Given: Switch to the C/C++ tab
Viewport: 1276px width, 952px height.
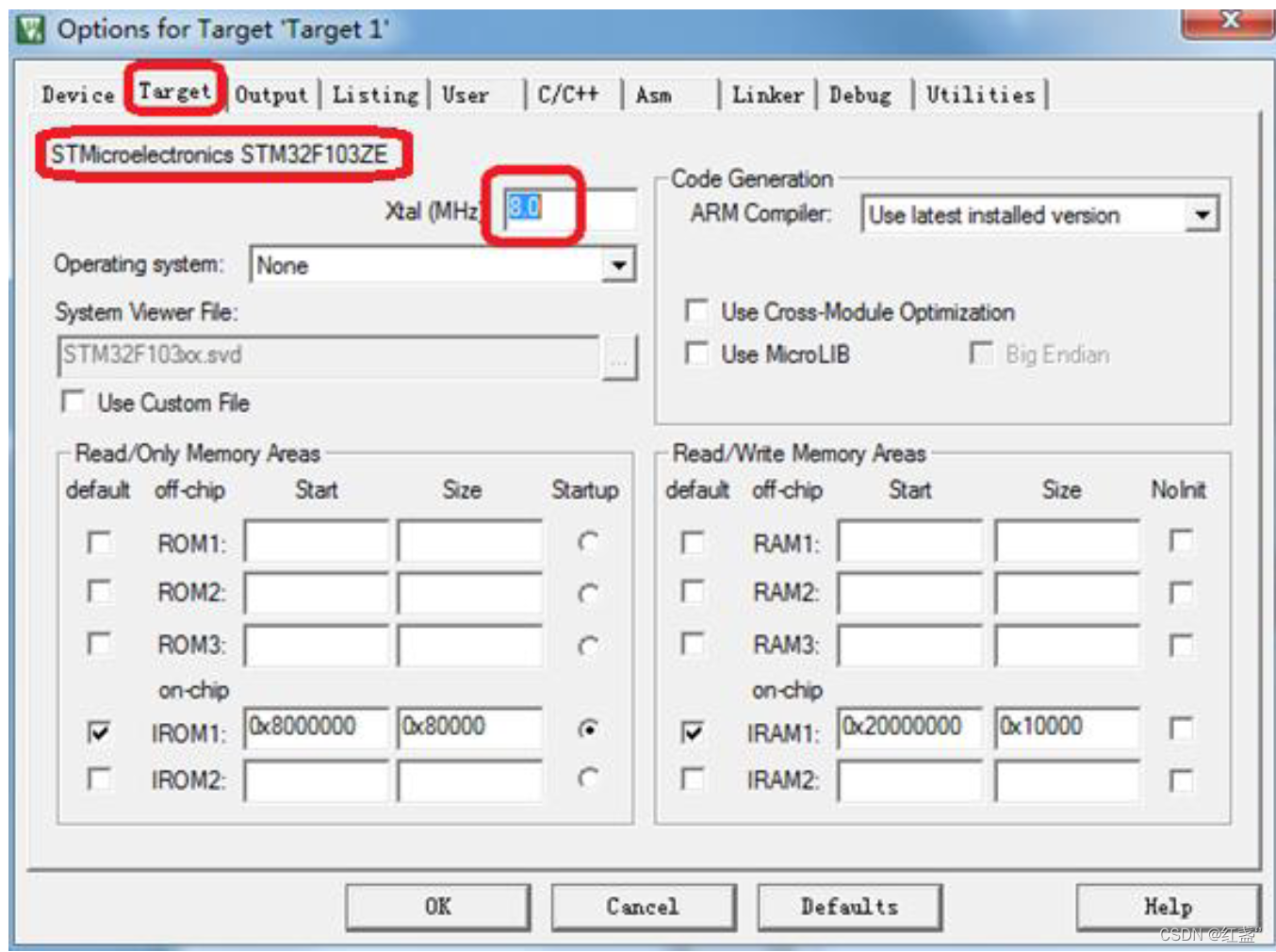Looking at the screenshot, I should click(568, 94).
